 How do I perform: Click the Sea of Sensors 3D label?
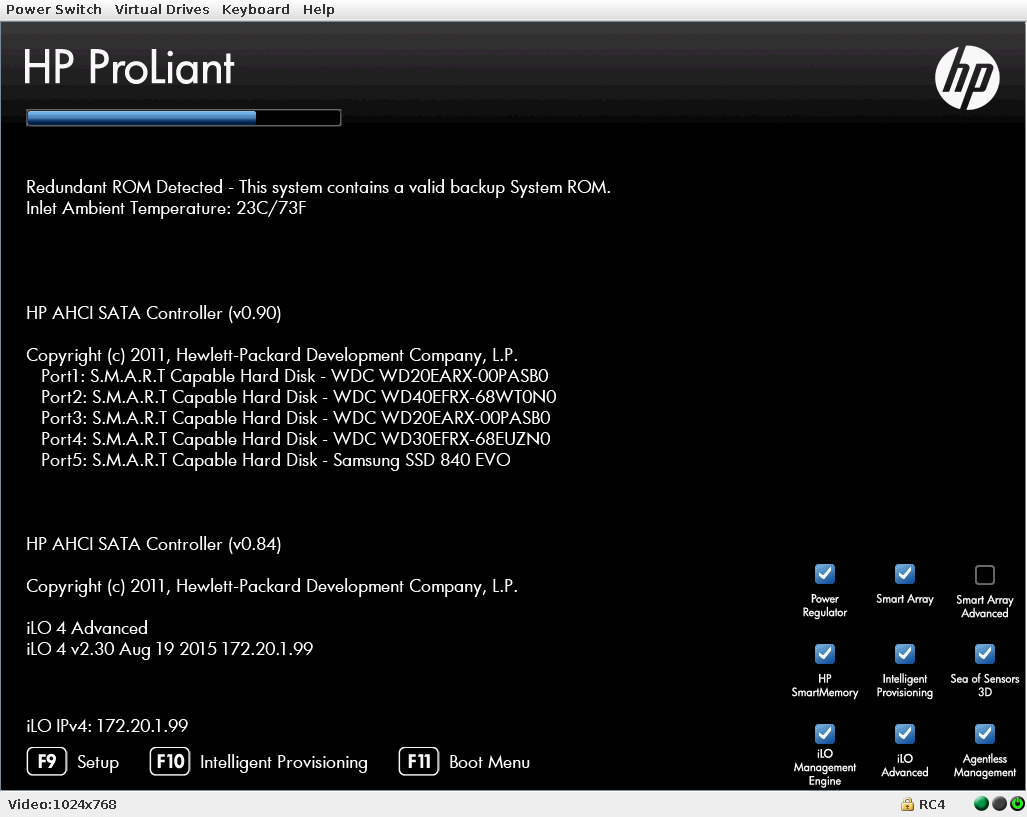click(x=984, y=685)
